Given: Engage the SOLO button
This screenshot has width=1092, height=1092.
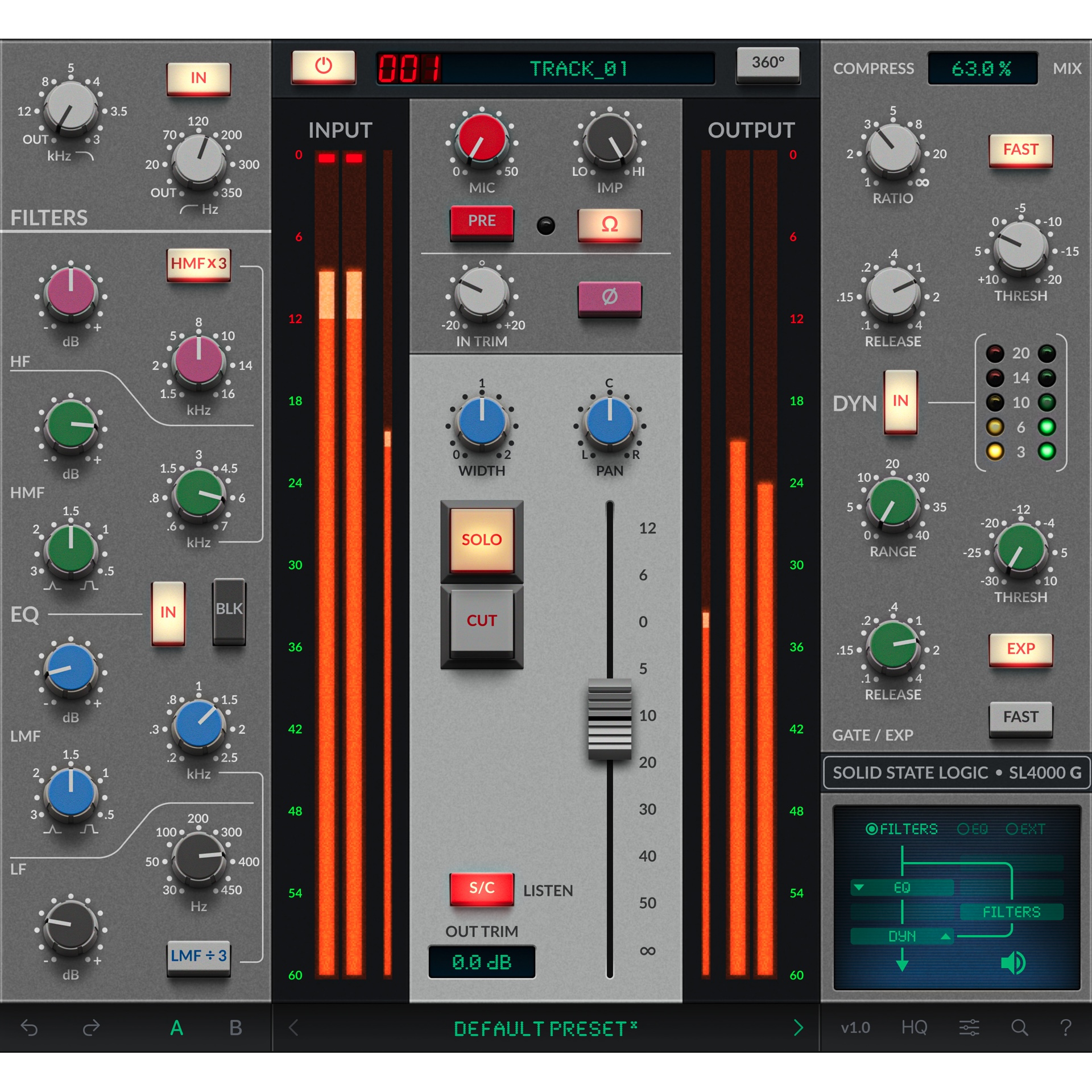Looking at the screenshot, I should 482,540.
